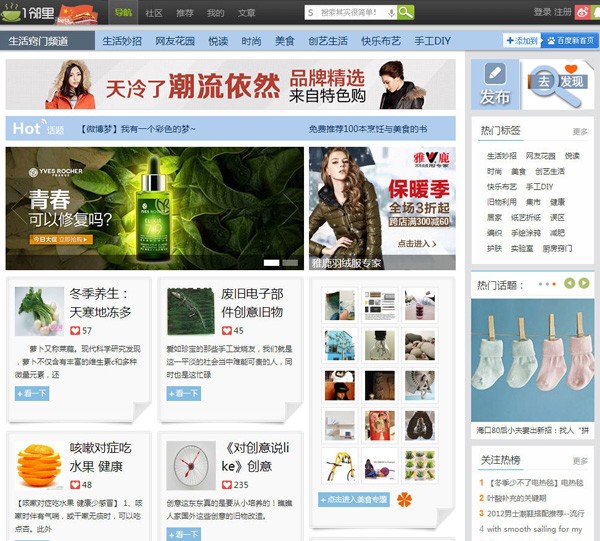Click the 百度新首页 button
Image resolution: width=600 pixels, height=541 pixels.
tap(570, 41)
